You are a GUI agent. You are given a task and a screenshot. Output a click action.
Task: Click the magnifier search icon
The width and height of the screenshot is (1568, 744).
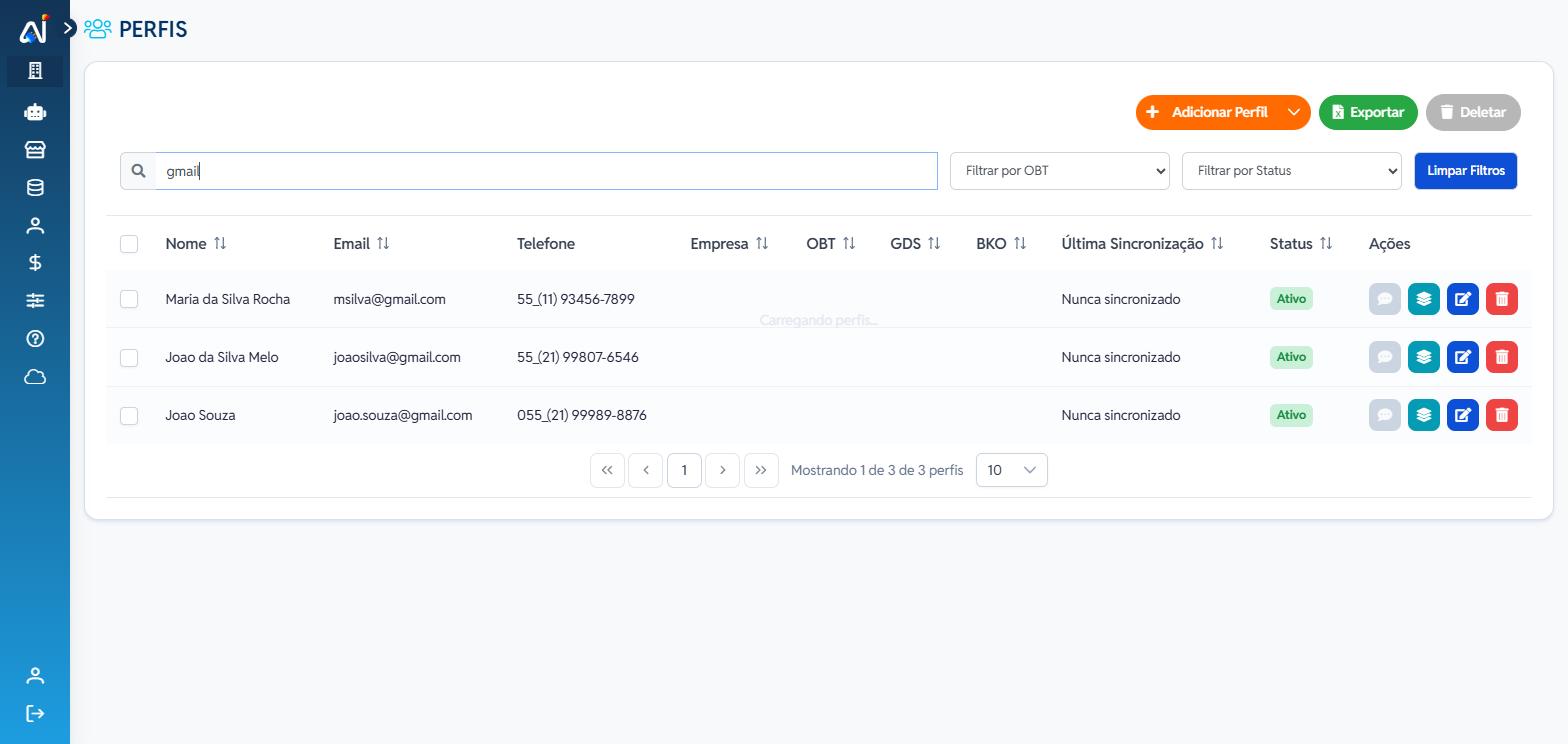pyautogui.click(x=139, y=171)
